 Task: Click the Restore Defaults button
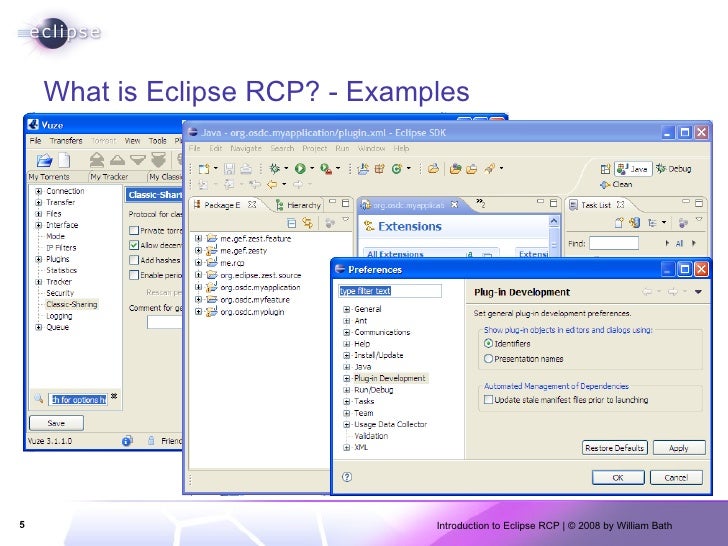coord(614,448)
